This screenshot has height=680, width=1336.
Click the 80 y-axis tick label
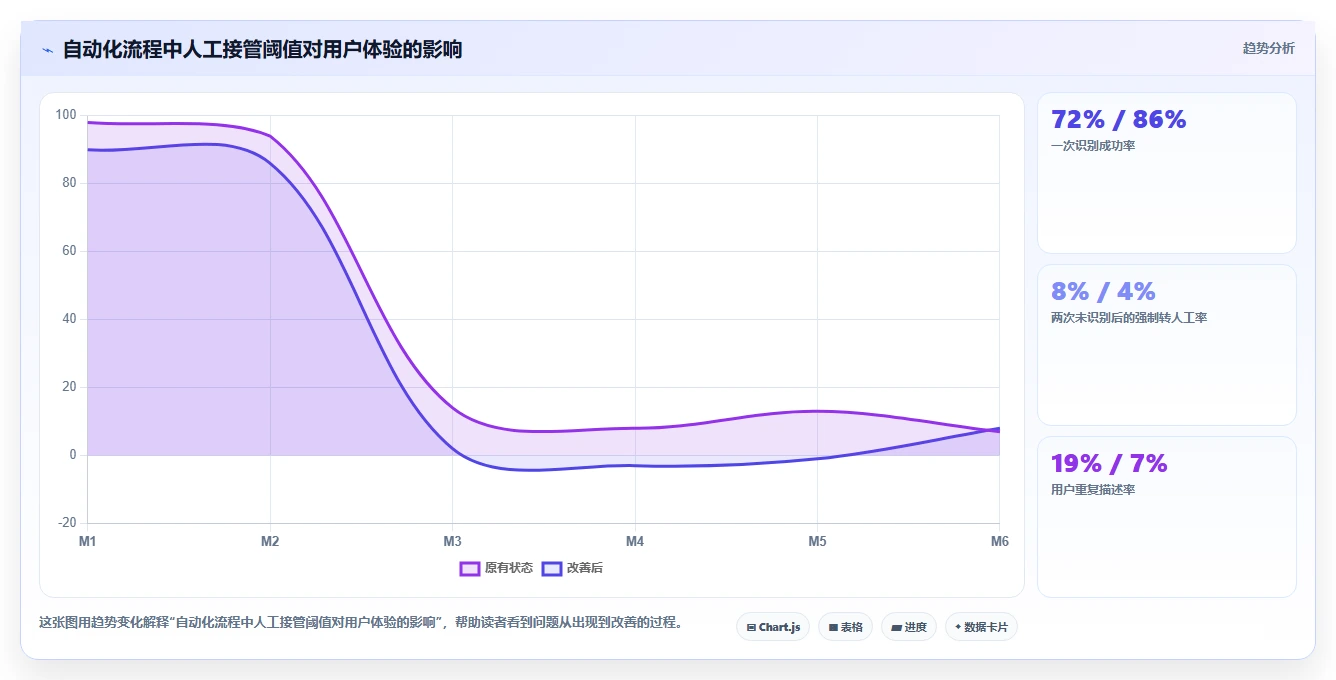pos(69,183)
